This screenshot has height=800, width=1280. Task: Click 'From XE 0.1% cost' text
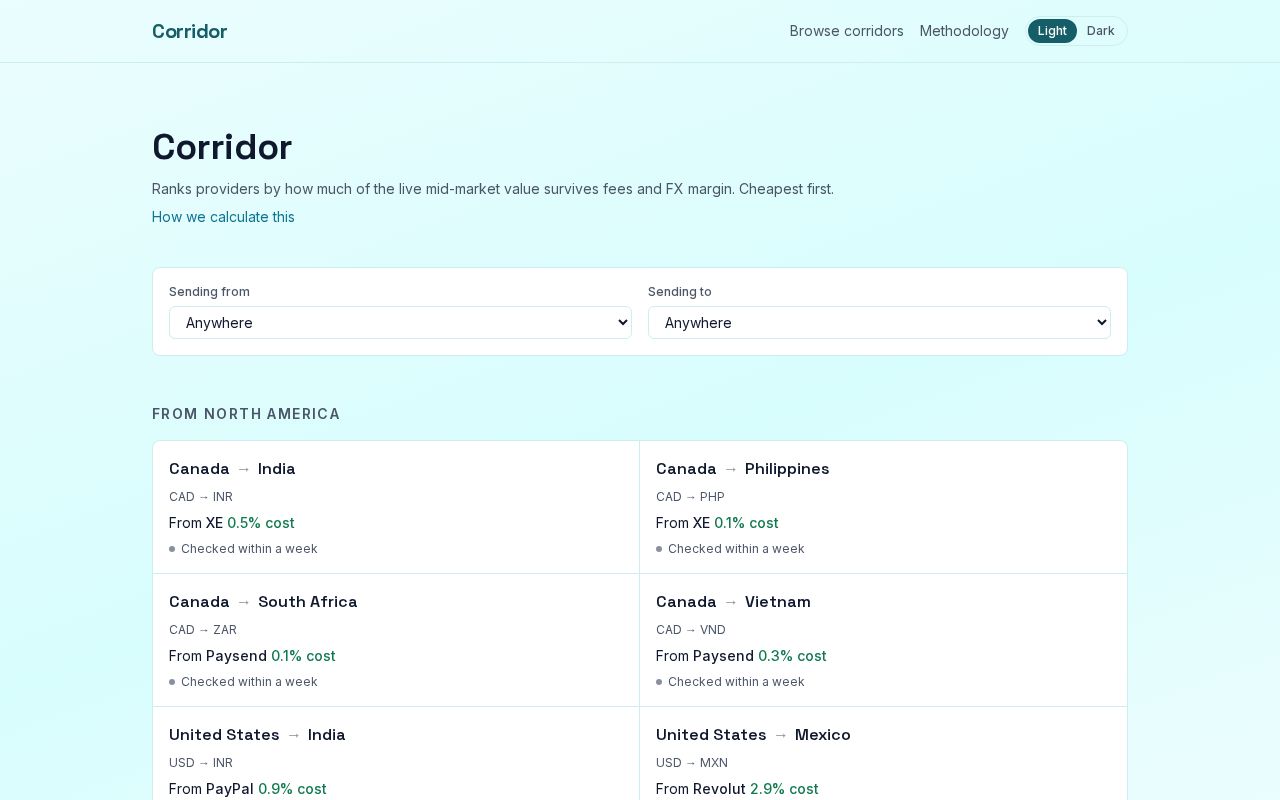[717, 523]
